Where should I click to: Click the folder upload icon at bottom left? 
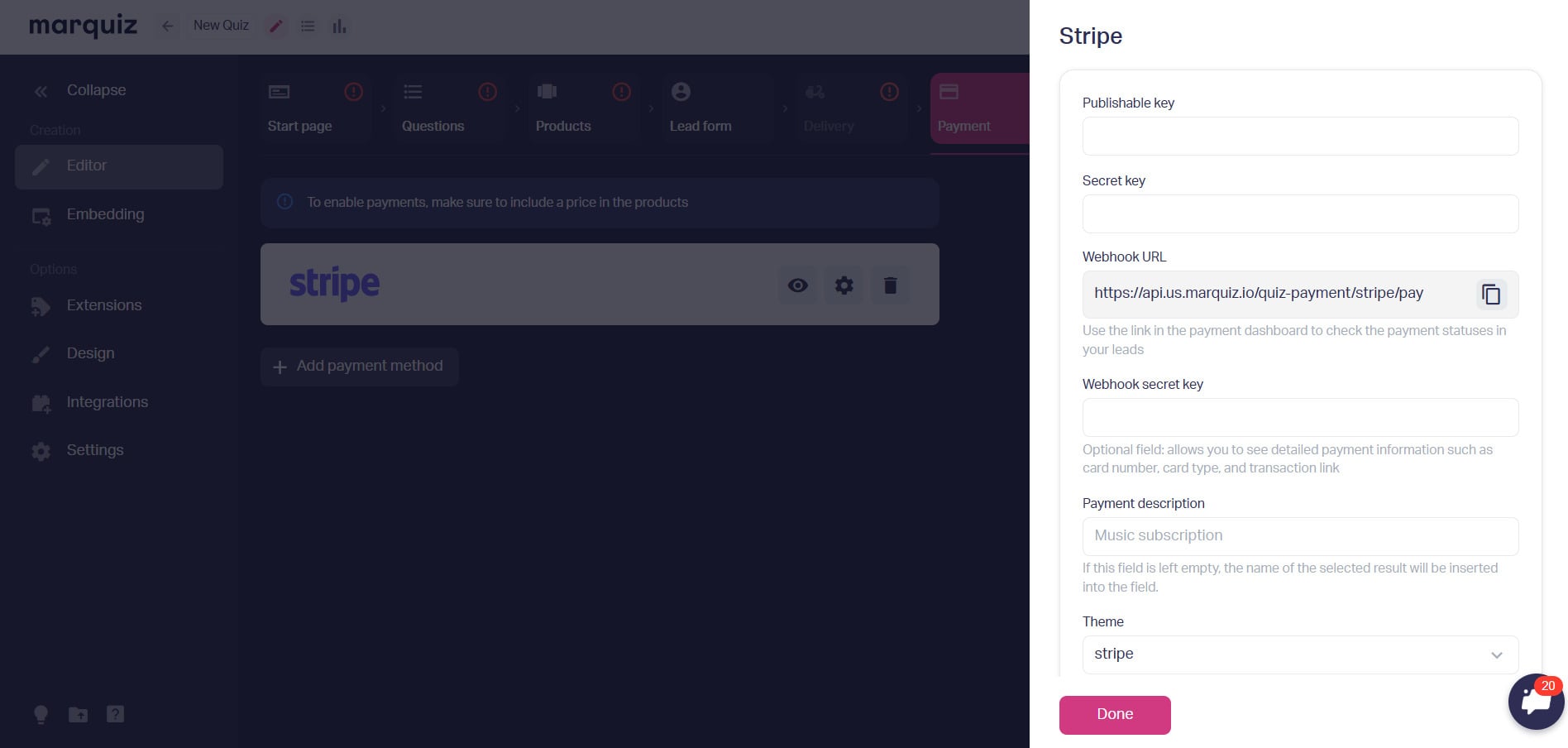[x=79, y=714]
